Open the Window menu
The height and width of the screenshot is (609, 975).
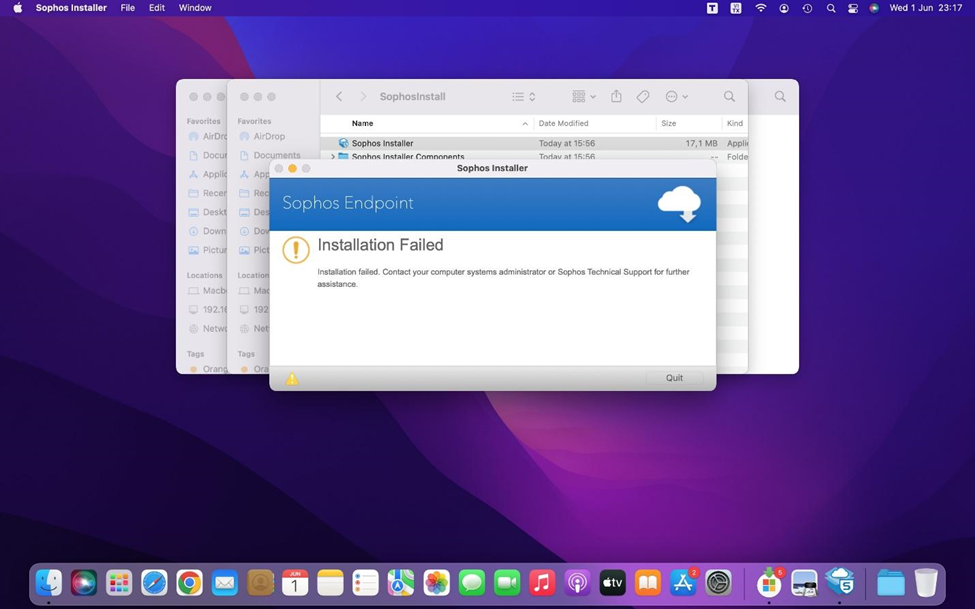click(x=195, y=8)
